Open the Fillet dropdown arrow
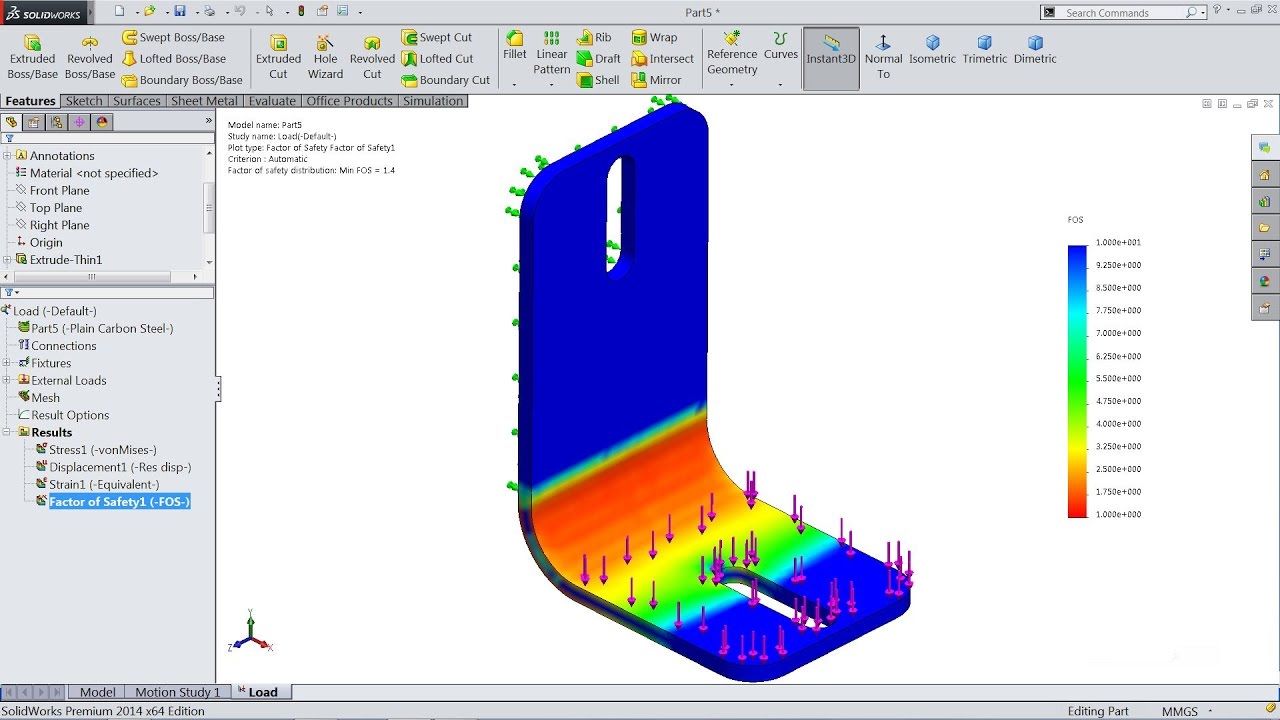The width and height of the screenshot is (1280, 720). tap(515, 85)
